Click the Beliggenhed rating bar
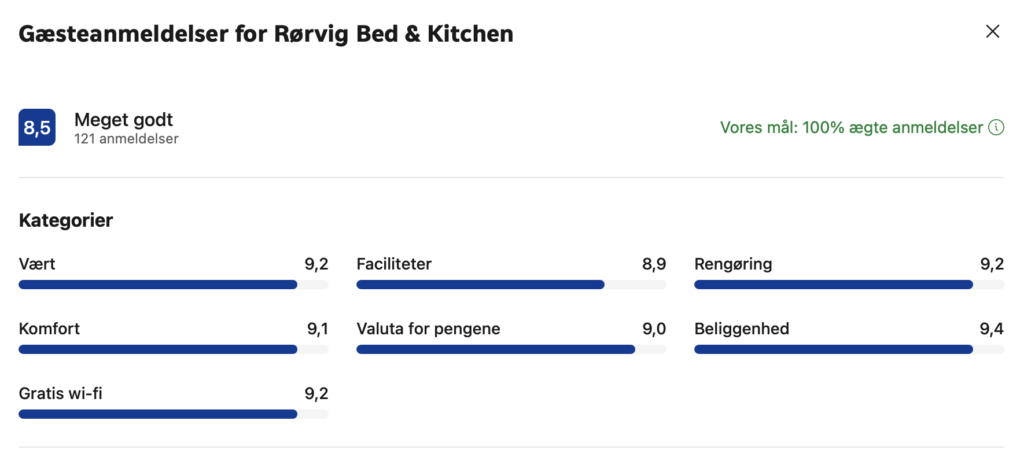The height and width of the screenshot is (465, 1024). (849, 349)
